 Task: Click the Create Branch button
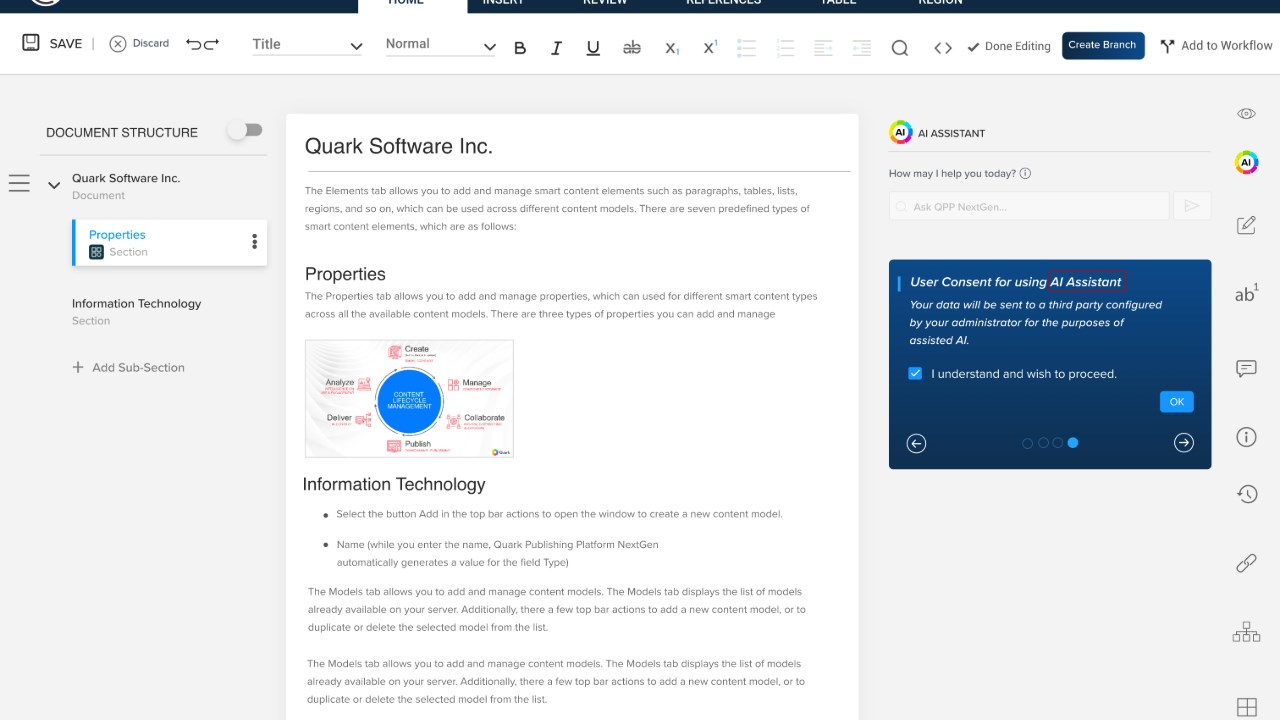pyautogui.click(x=1103, y=45)
